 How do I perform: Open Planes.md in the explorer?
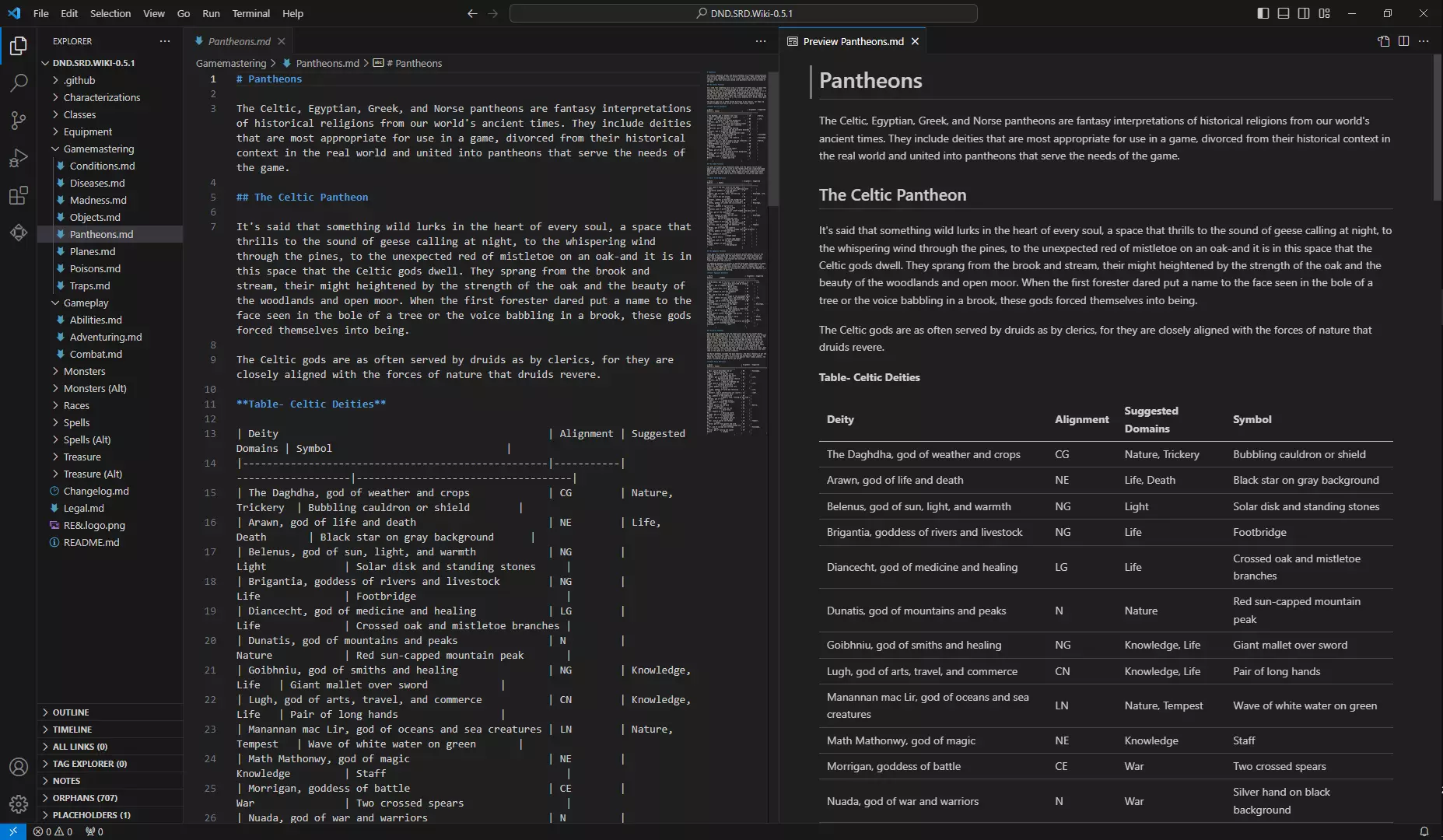click(x=92, y=251)
